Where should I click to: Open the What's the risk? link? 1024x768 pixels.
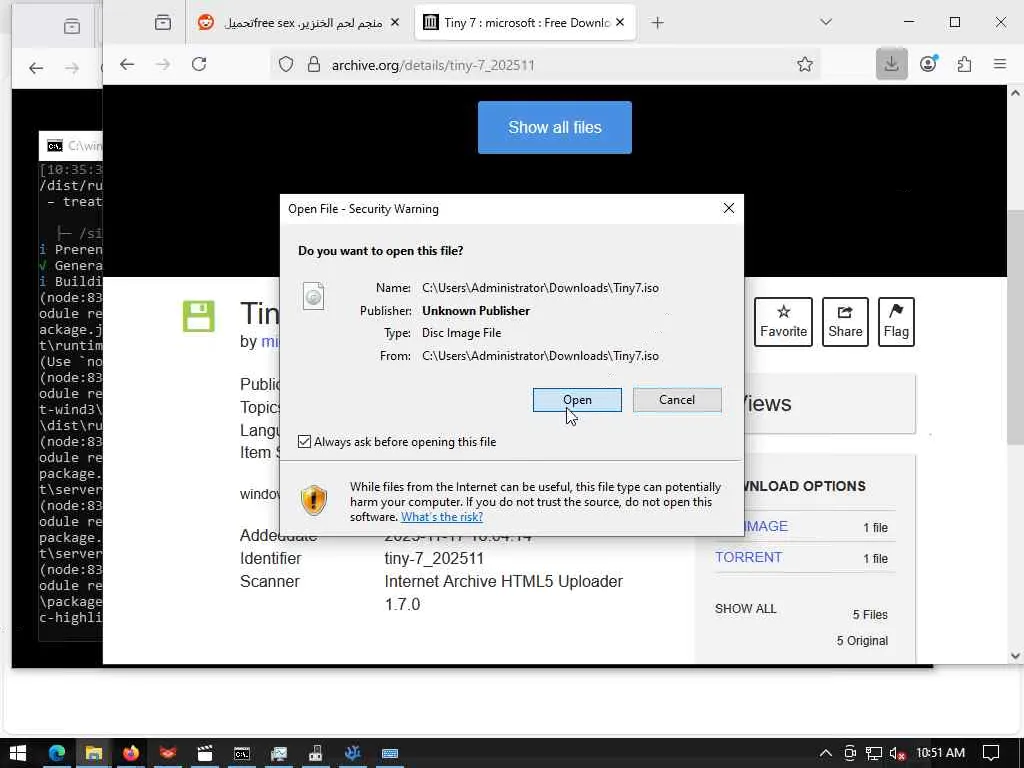click(x=441, y=517)
